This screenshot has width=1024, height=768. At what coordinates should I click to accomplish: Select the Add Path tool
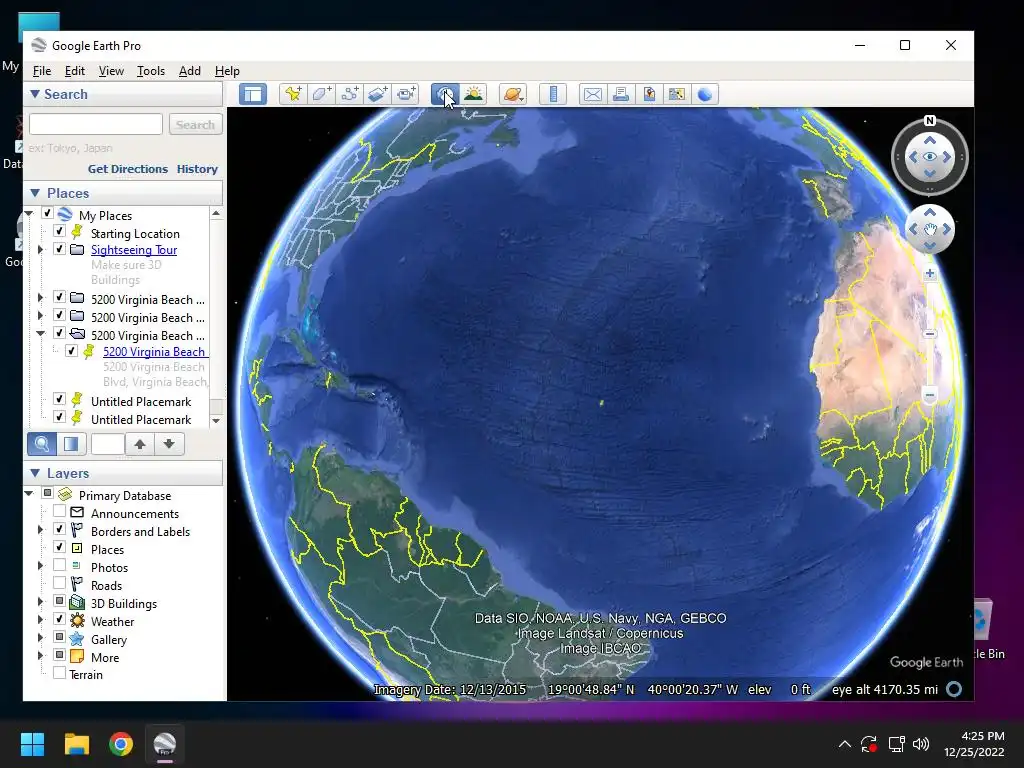coord(349,94)
